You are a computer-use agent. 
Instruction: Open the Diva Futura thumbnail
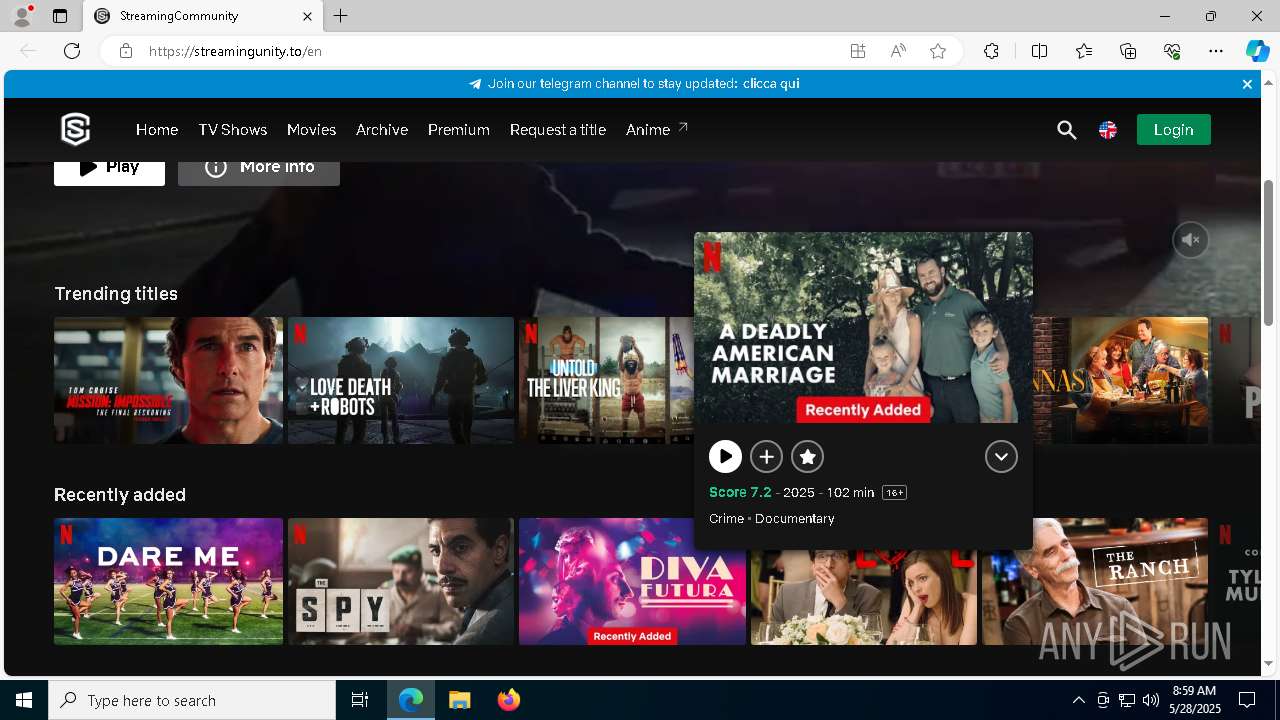(x=632, y=581)
